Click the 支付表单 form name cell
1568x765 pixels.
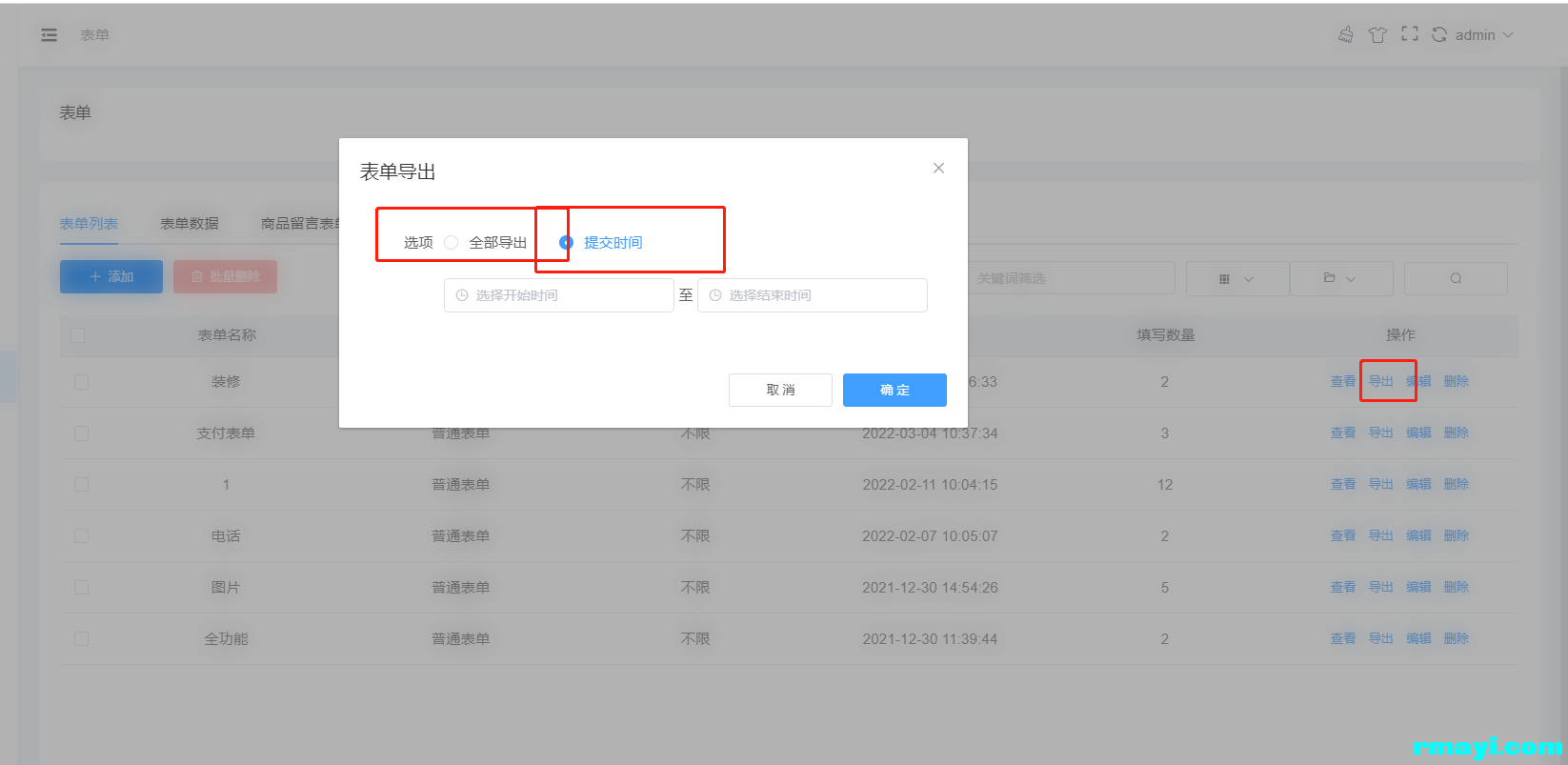point(226,433)
